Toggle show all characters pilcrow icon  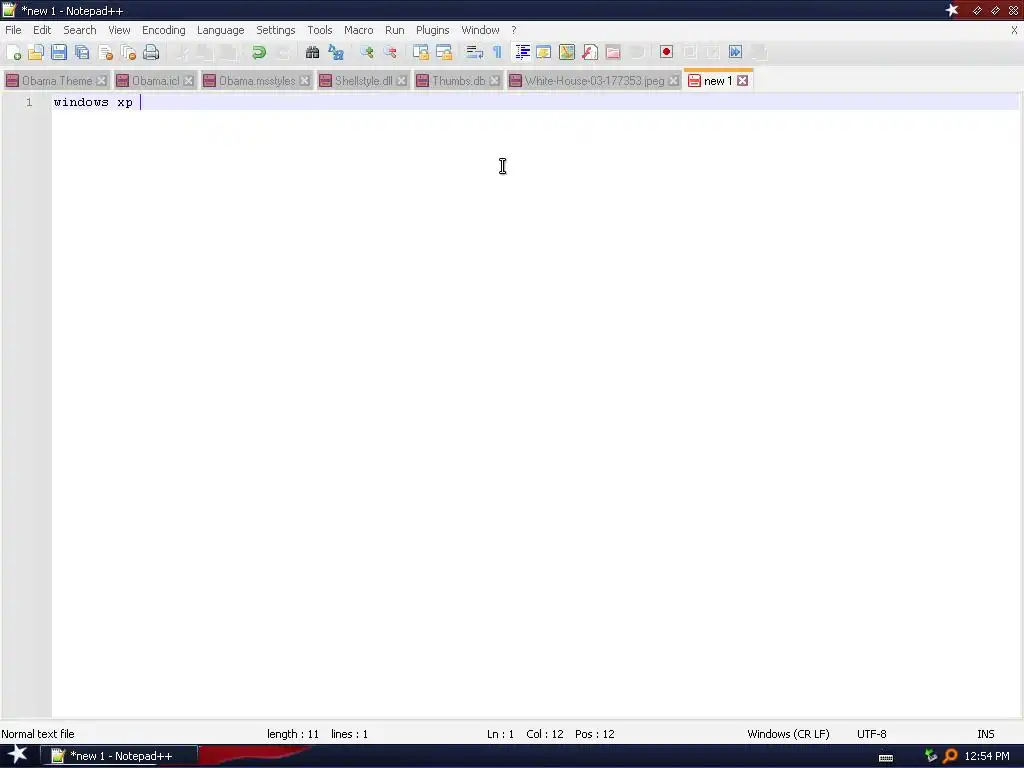[497, 52]
